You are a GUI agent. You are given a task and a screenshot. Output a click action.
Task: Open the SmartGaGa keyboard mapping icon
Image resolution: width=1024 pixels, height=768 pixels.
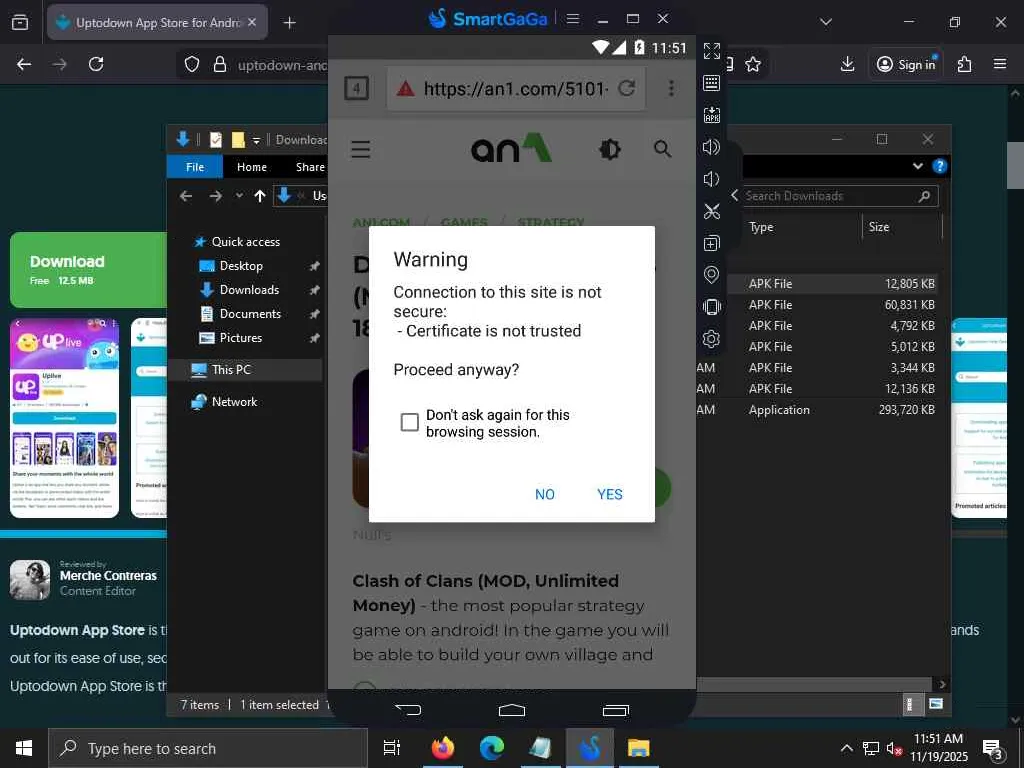pyautogui.click(x=711, y=83)
